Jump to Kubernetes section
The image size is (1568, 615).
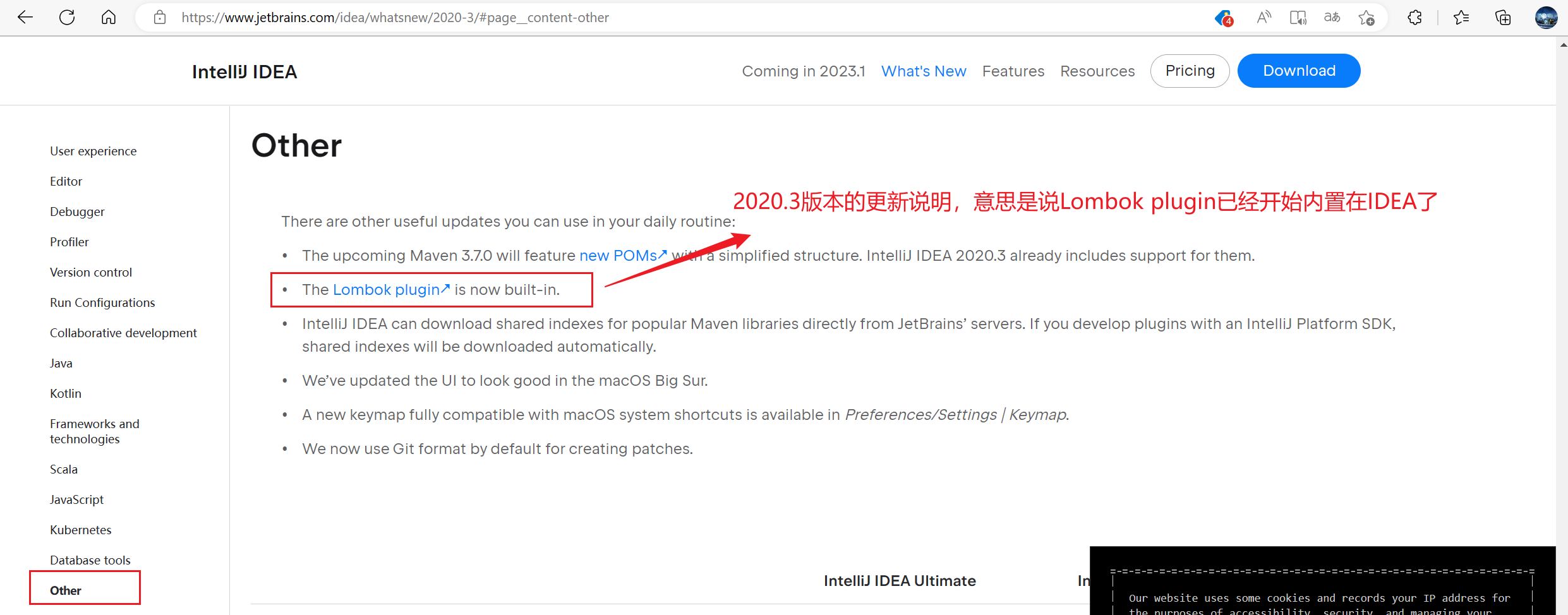(81, 530)
